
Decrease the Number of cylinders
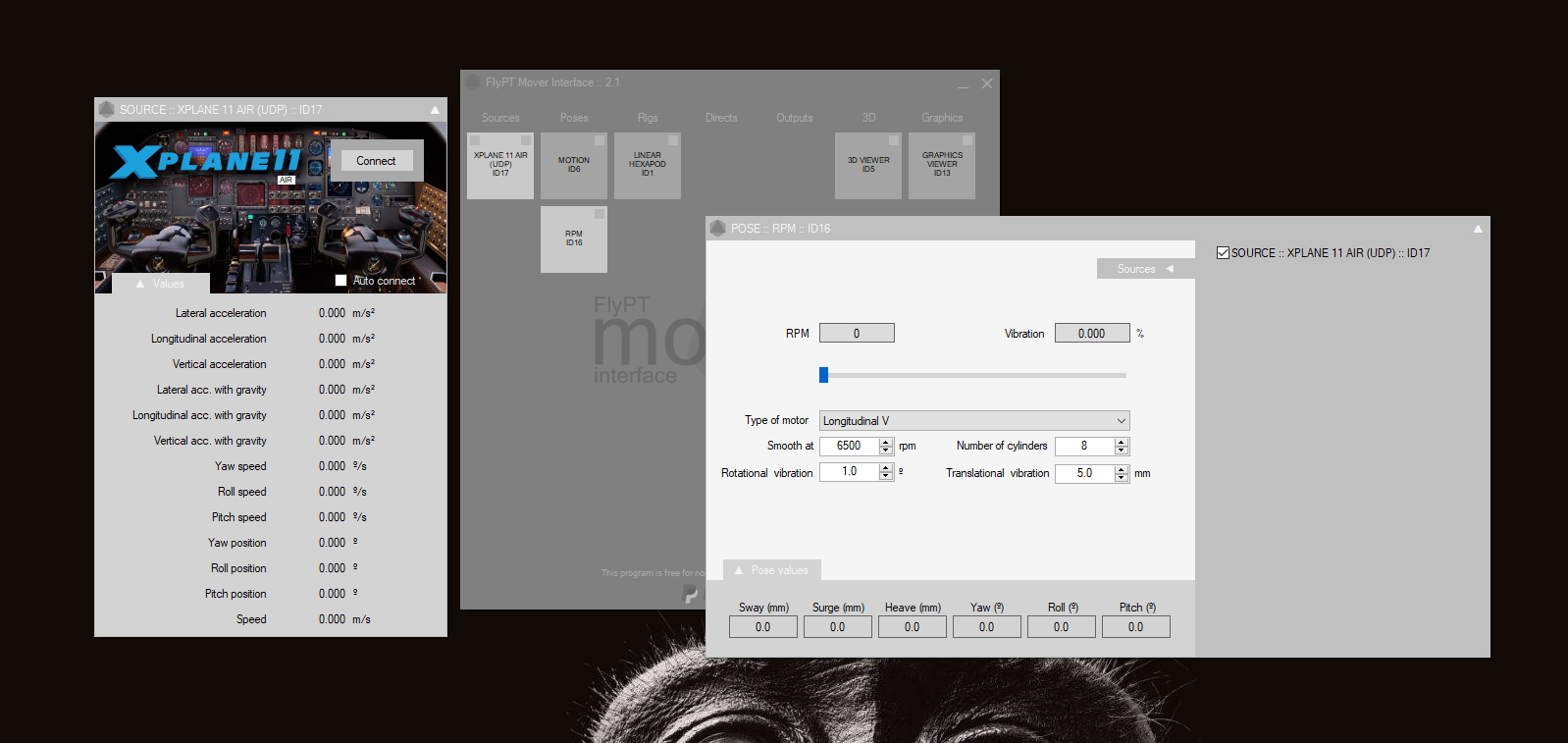pyautogui.click(x=1122, y=450)
